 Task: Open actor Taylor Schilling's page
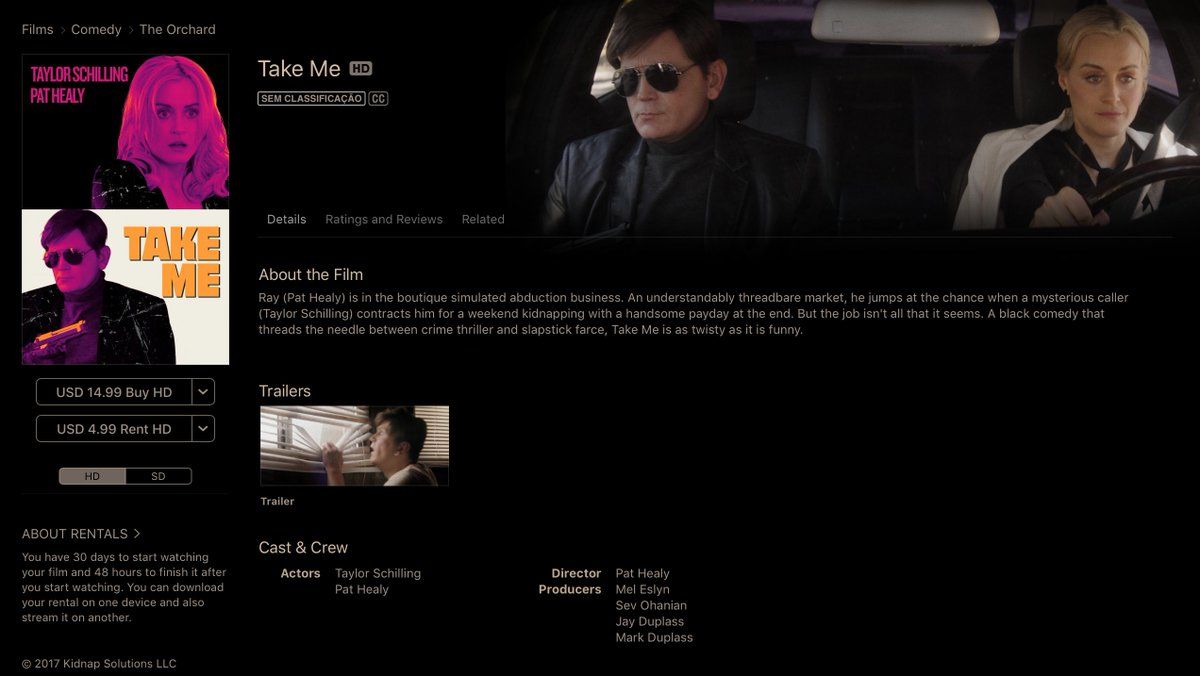click(x=378, y=573)
